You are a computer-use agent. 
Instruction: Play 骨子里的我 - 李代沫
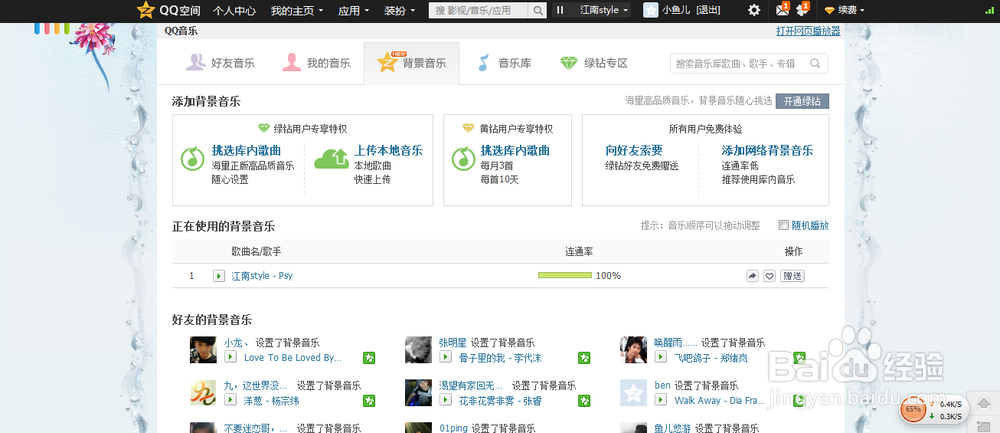tap(446, 357)
